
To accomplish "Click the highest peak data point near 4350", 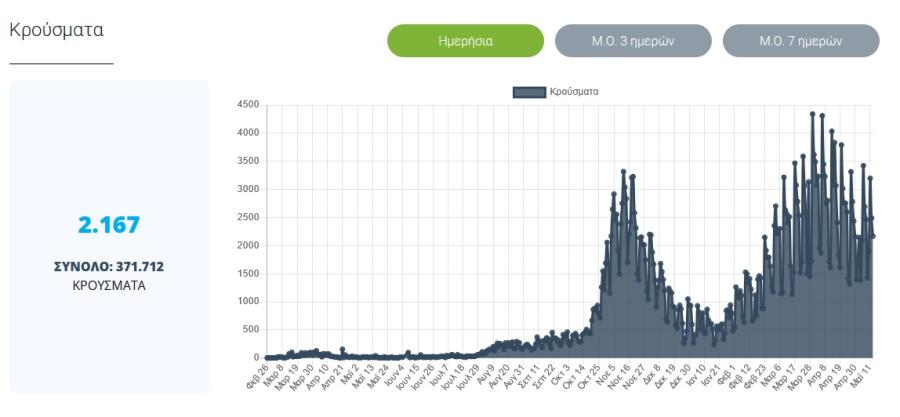I will pos(813,114).
